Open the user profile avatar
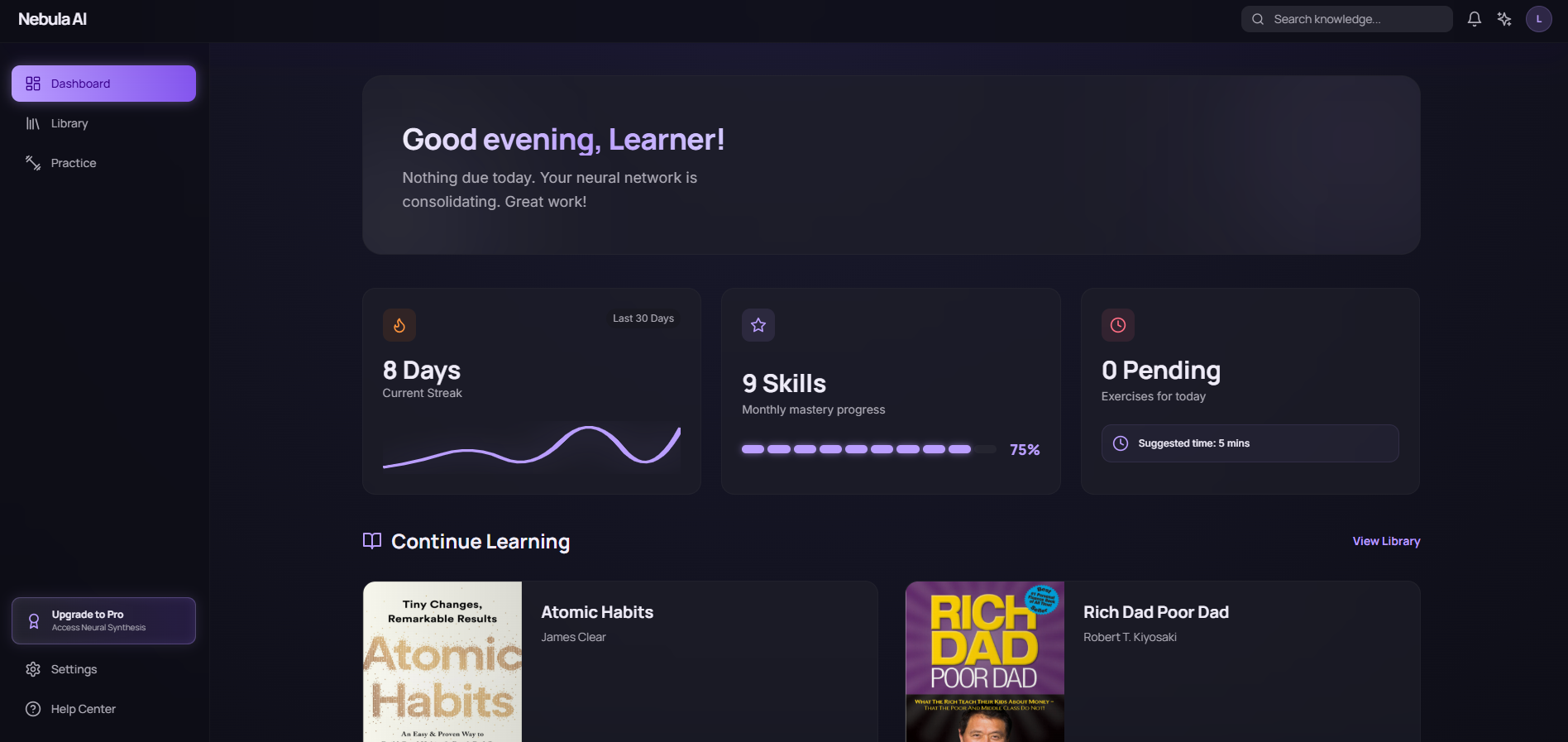 pos(1538,19)
